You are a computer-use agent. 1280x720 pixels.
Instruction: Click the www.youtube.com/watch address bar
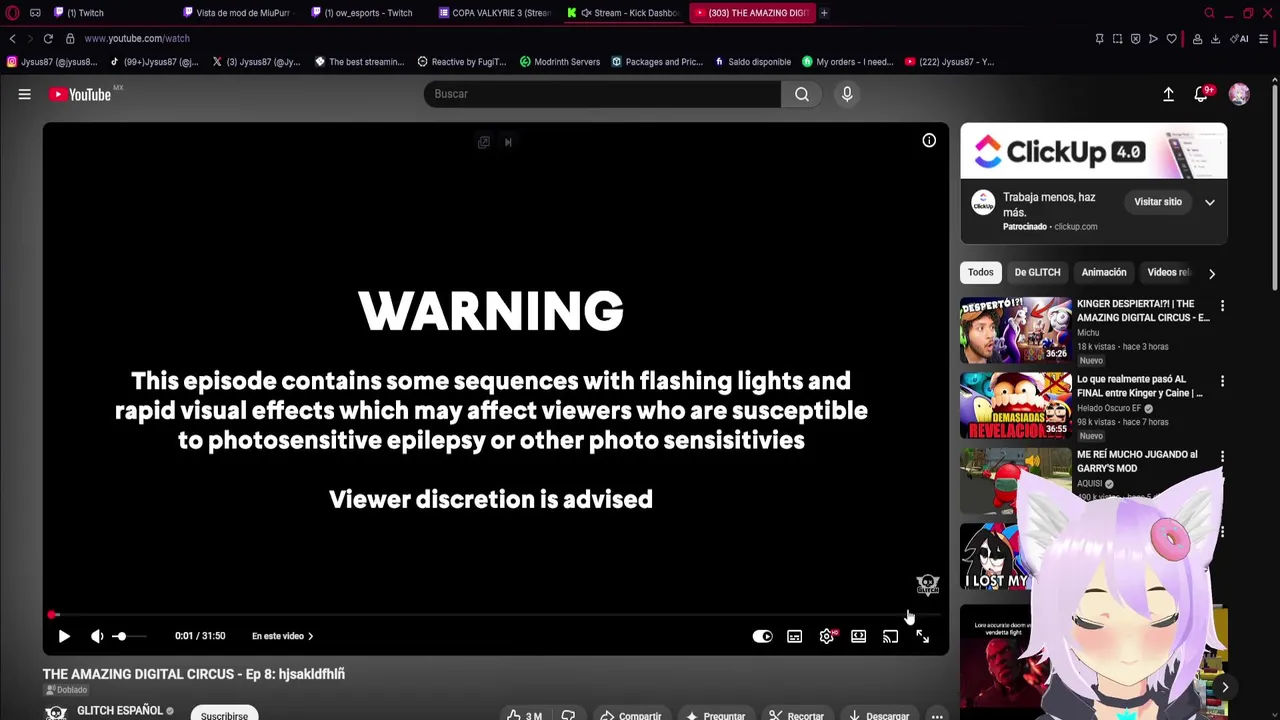tap(137, 38)
